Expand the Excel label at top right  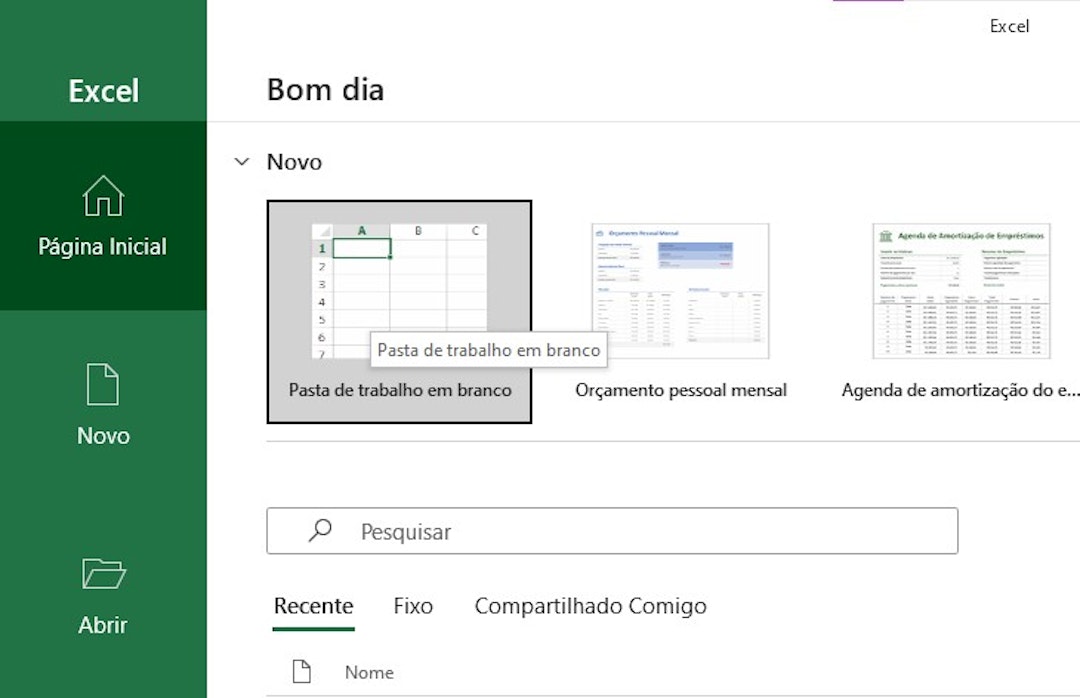coord(1009,26)
